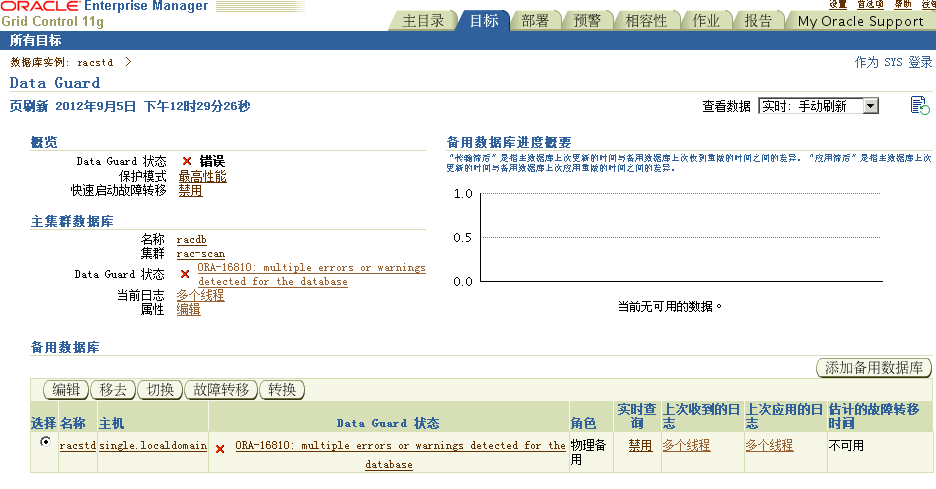Switch to the 作业 tab
The image size is (936, 489).
706,21
